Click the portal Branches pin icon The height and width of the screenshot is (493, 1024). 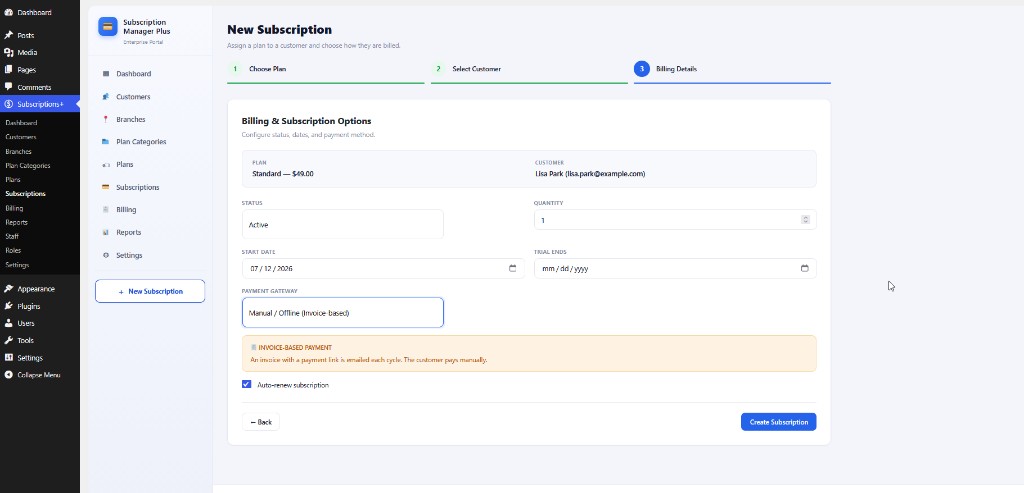coord(106,119)
